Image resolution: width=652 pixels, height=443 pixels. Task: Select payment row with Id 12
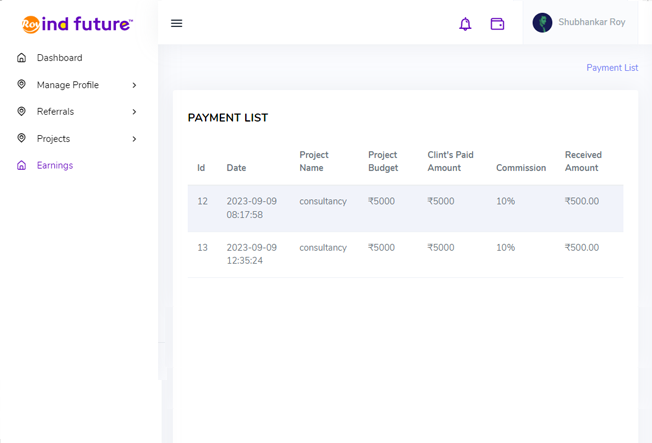click(x=405, y=208)
